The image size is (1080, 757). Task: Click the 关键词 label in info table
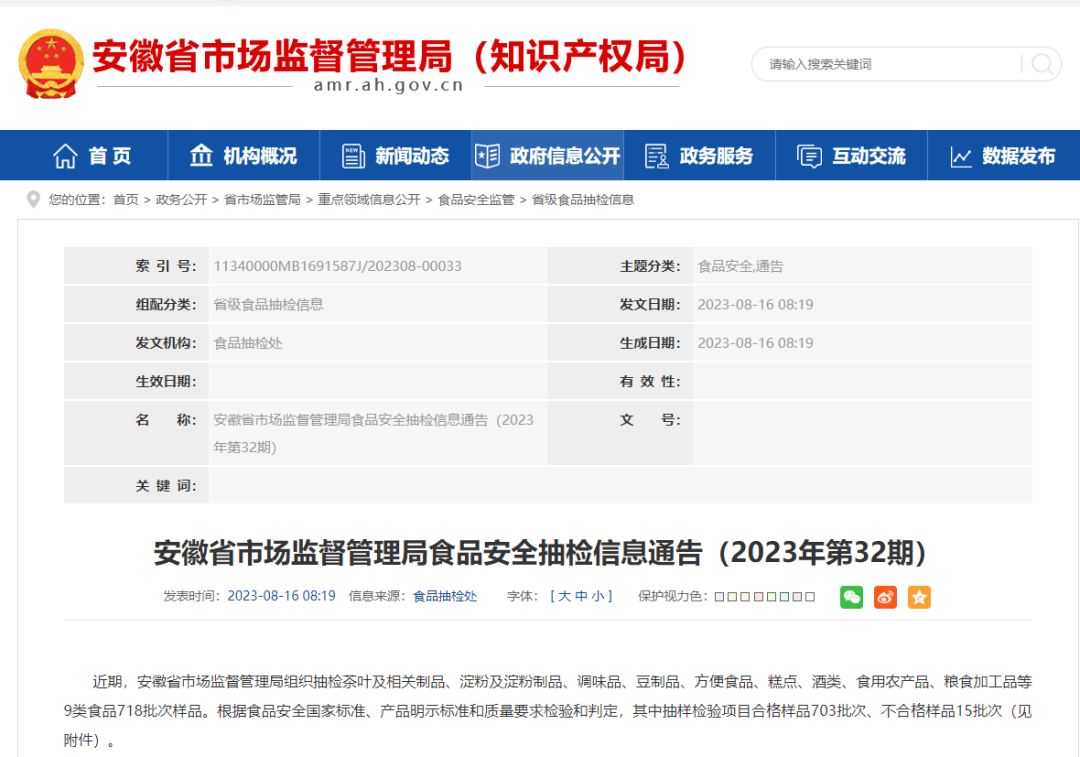pos(165,486)
